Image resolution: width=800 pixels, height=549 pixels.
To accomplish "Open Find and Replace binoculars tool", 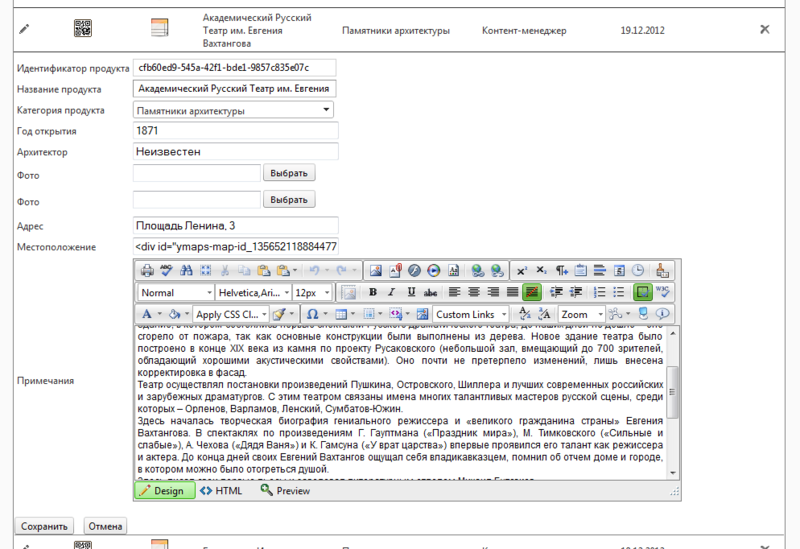I will (x=186, y=270).
